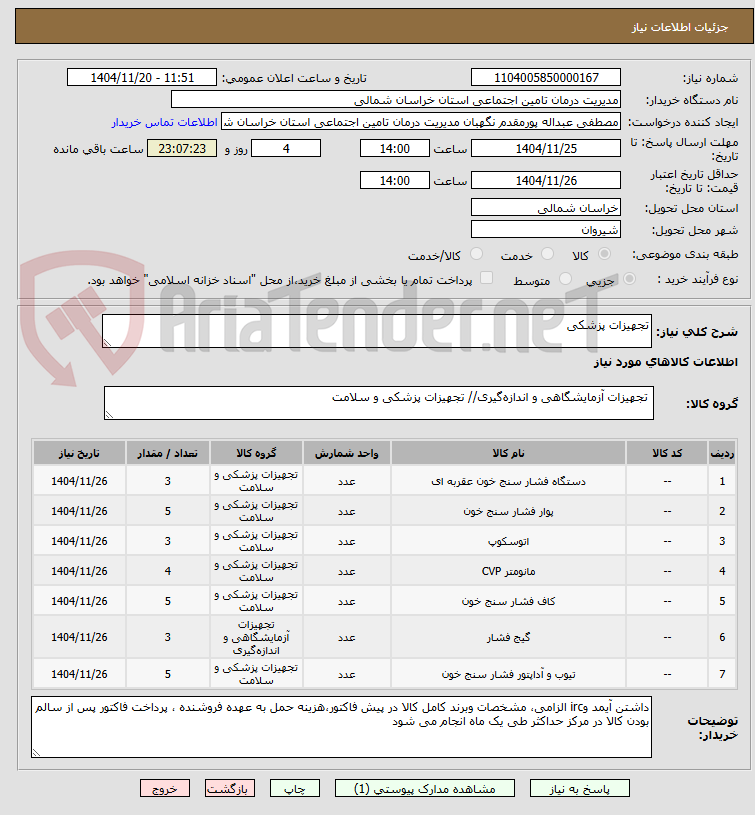
Task: Click the remaining days field showing 4
Action: [x=286, y=149]
